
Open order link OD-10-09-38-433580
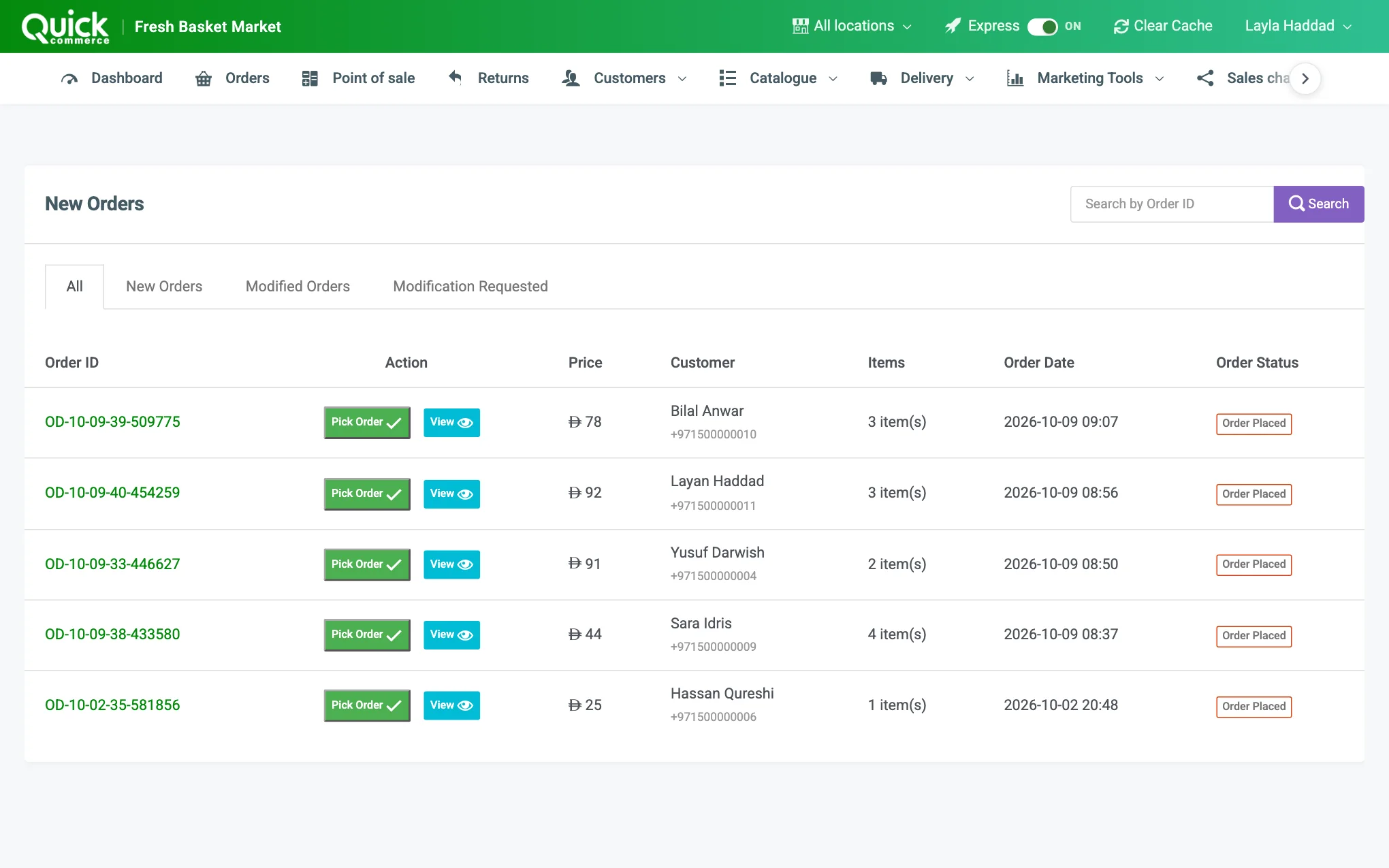(x=112, y=634)
